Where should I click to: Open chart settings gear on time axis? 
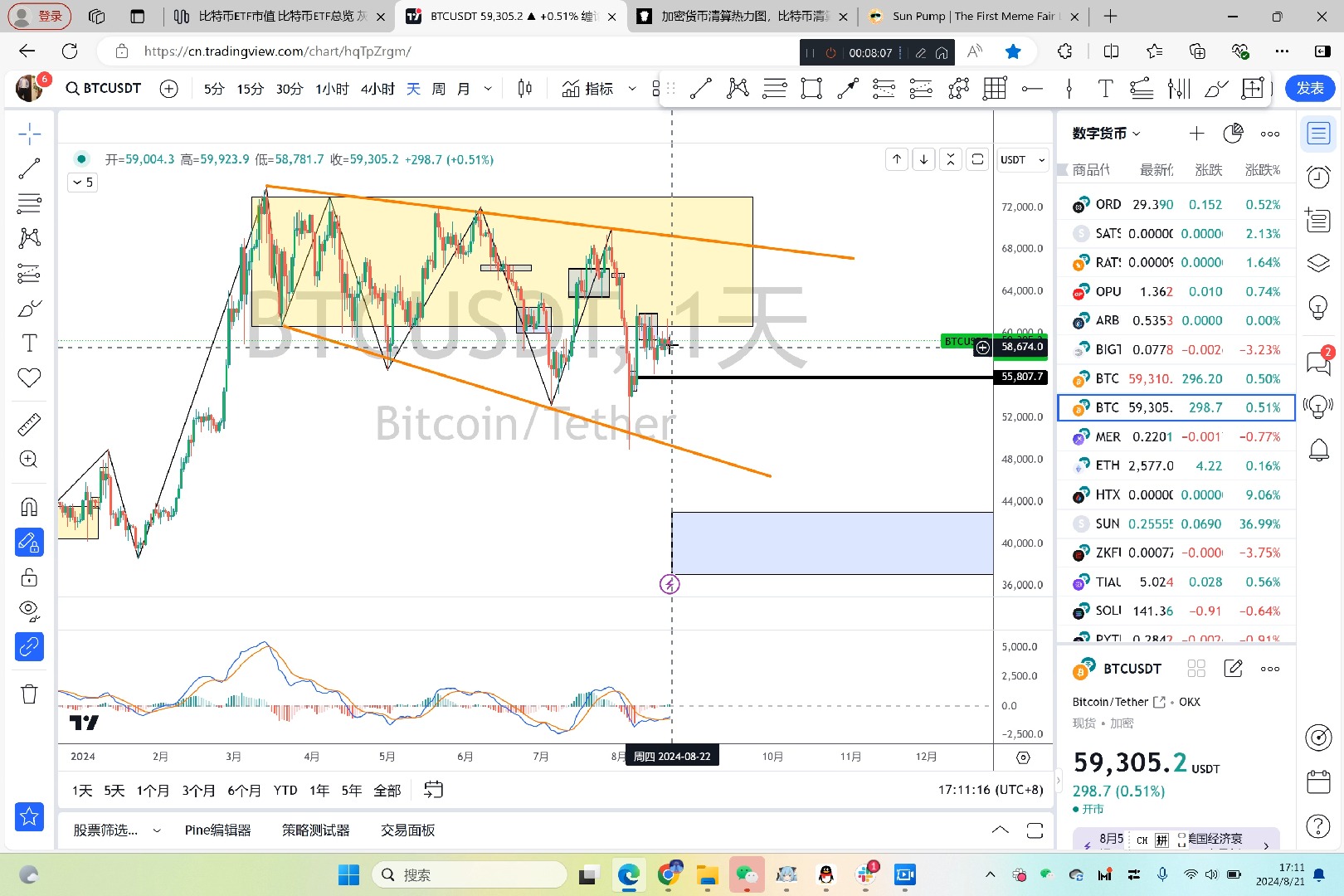click(1023, 757)
